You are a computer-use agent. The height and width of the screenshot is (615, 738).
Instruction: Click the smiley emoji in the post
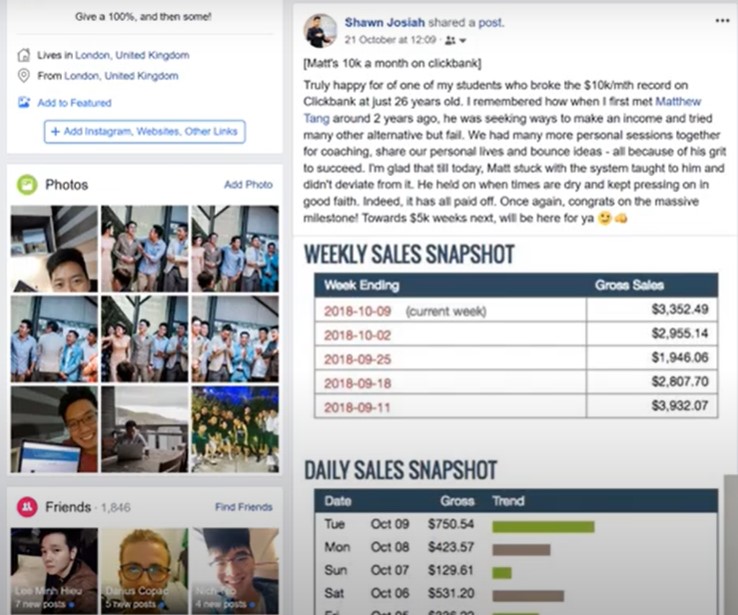(604, 218)
